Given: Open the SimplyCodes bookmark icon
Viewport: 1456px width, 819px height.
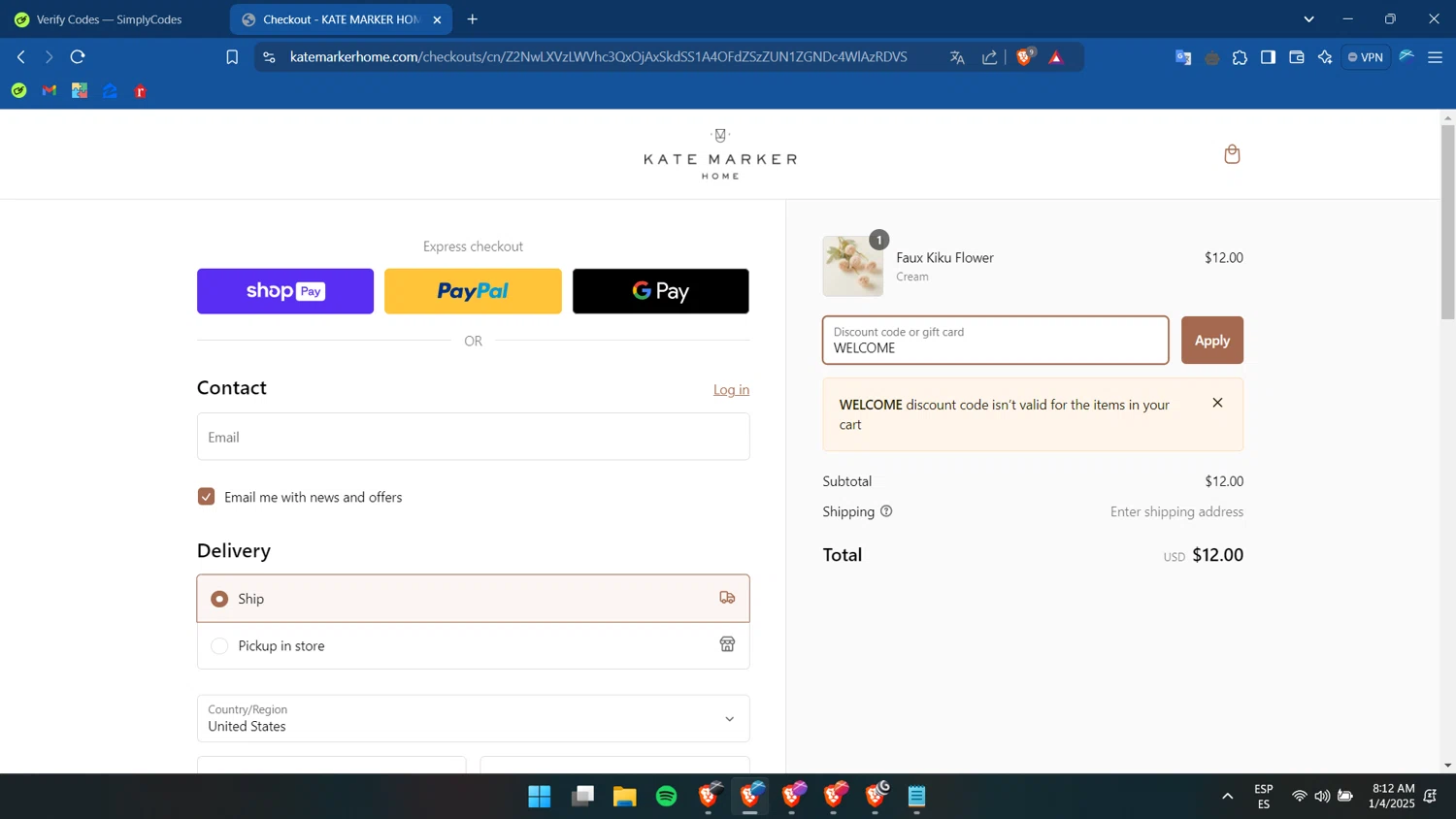Looking at the screenshot, I should pyautogui.click(x=18, y=91).
